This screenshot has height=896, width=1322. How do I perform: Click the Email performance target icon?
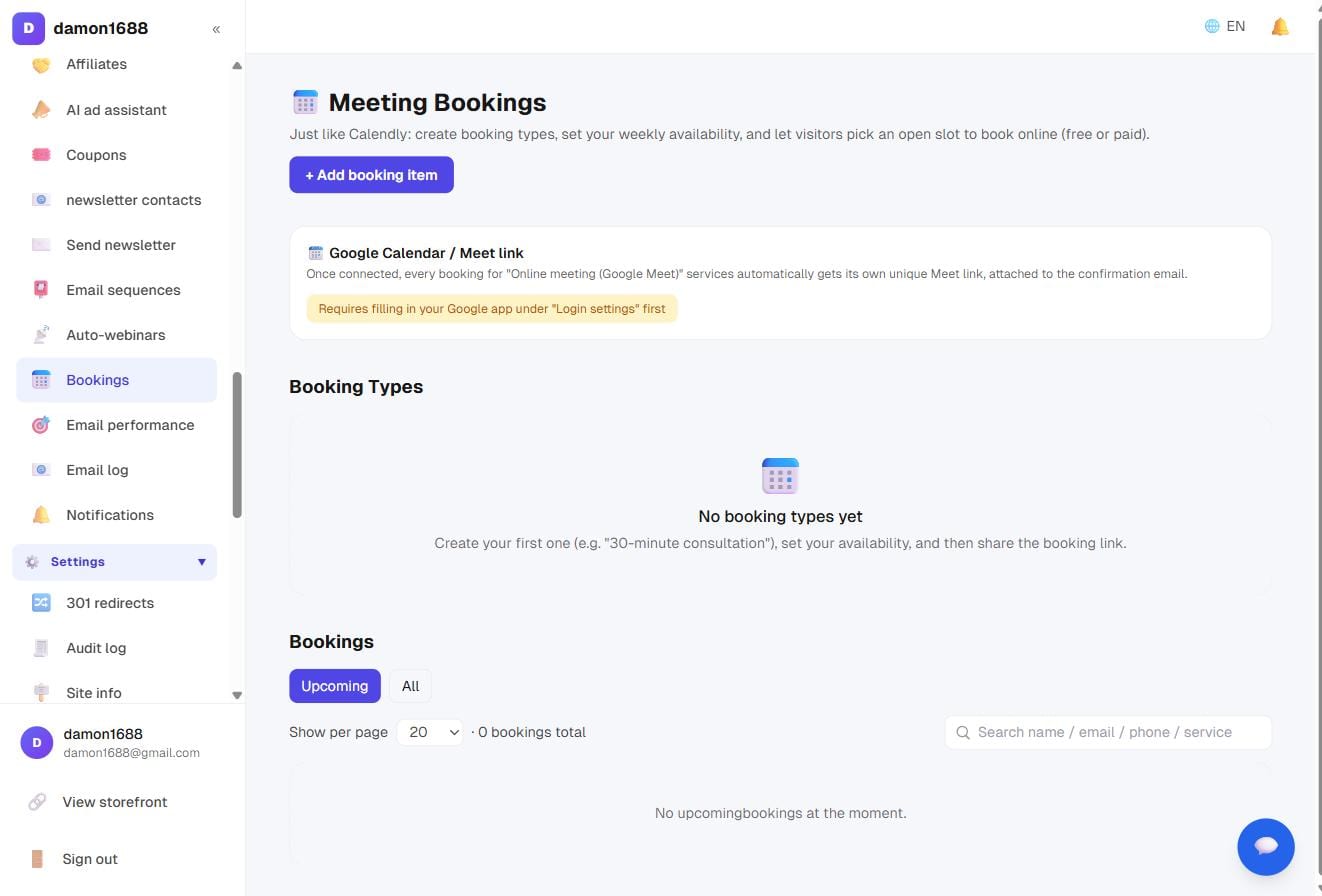pyautogui.click(x=41, y=425)
